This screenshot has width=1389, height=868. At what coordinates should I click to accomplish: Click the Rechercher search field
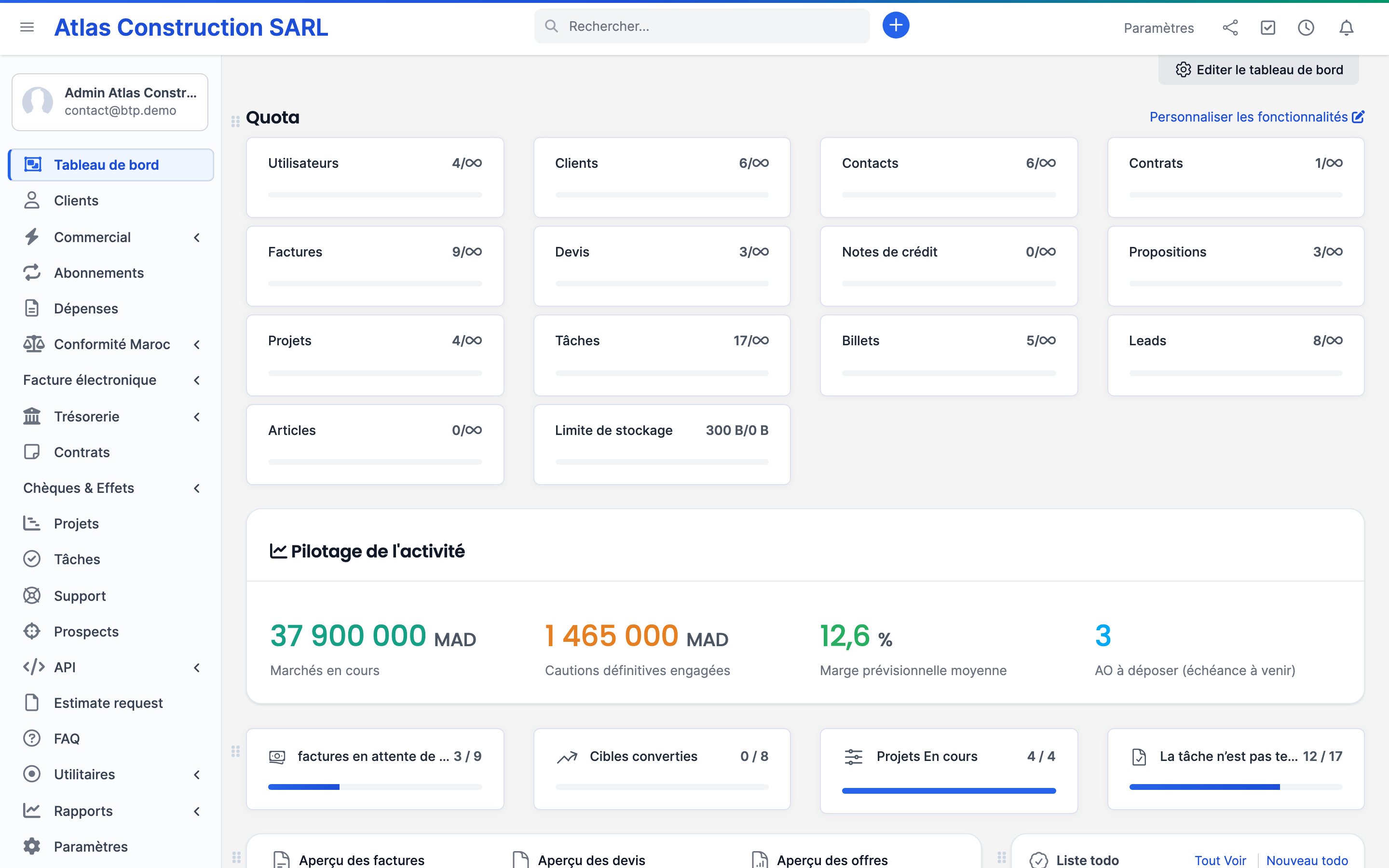point(702,26)
